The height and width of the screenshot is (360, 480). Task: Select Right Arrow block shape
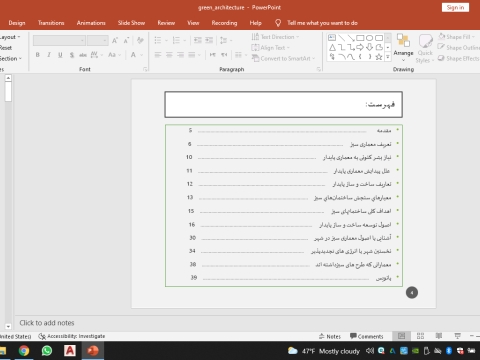pyautogui.click(x=360, y=47)
